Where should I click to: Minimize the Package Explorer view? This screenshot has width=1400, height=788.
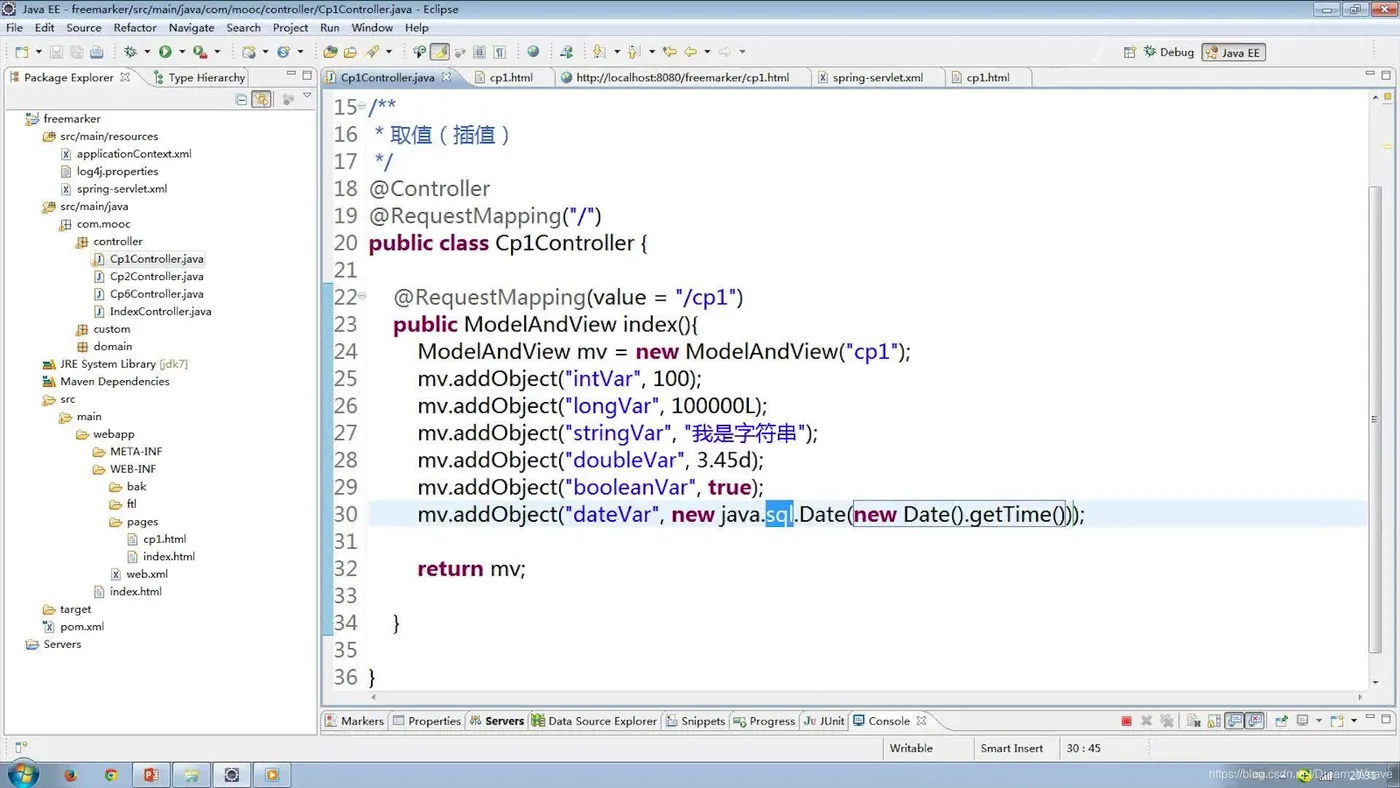coord(291,74)
